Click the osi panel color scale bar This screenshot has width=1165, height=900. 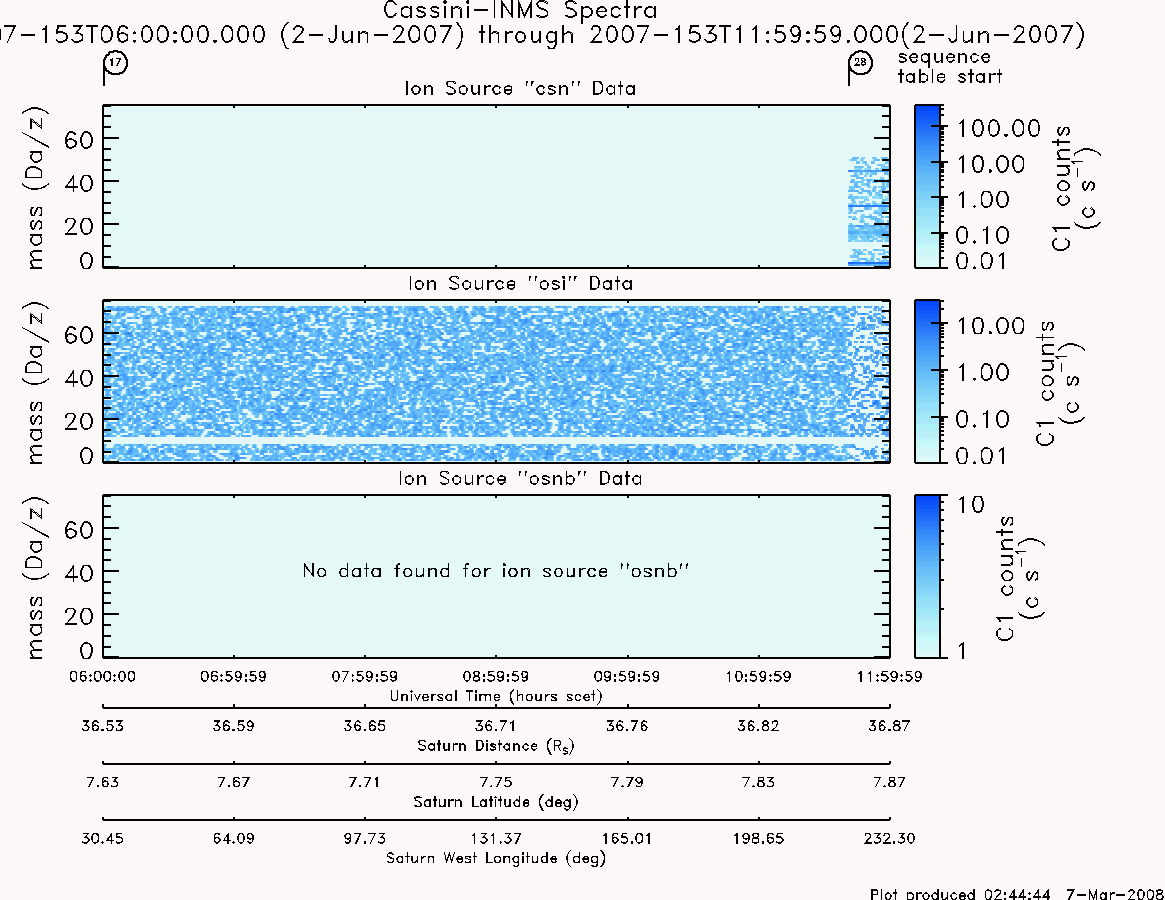pyautogui.click(x=927, y=381)
